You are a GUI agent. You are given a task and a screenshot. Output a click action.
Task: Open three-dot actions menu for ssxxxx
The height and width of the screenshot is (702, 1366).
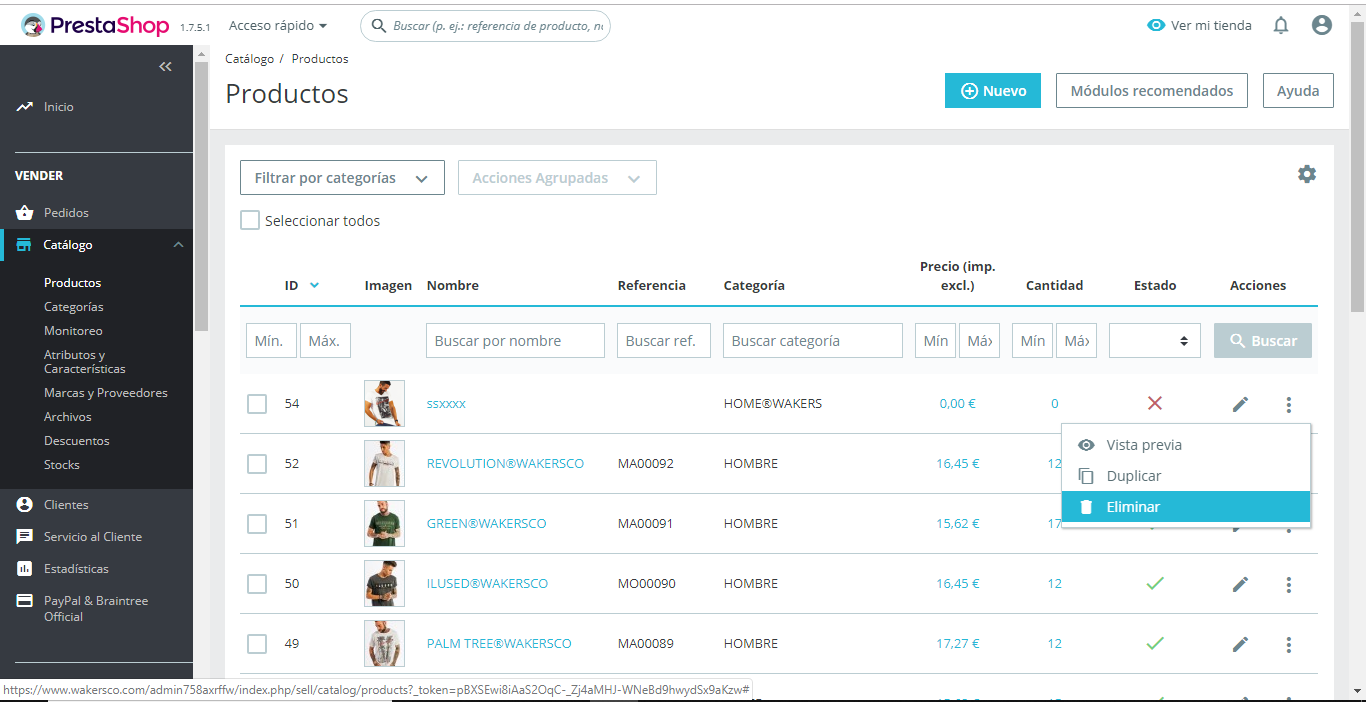point(1289,404)
